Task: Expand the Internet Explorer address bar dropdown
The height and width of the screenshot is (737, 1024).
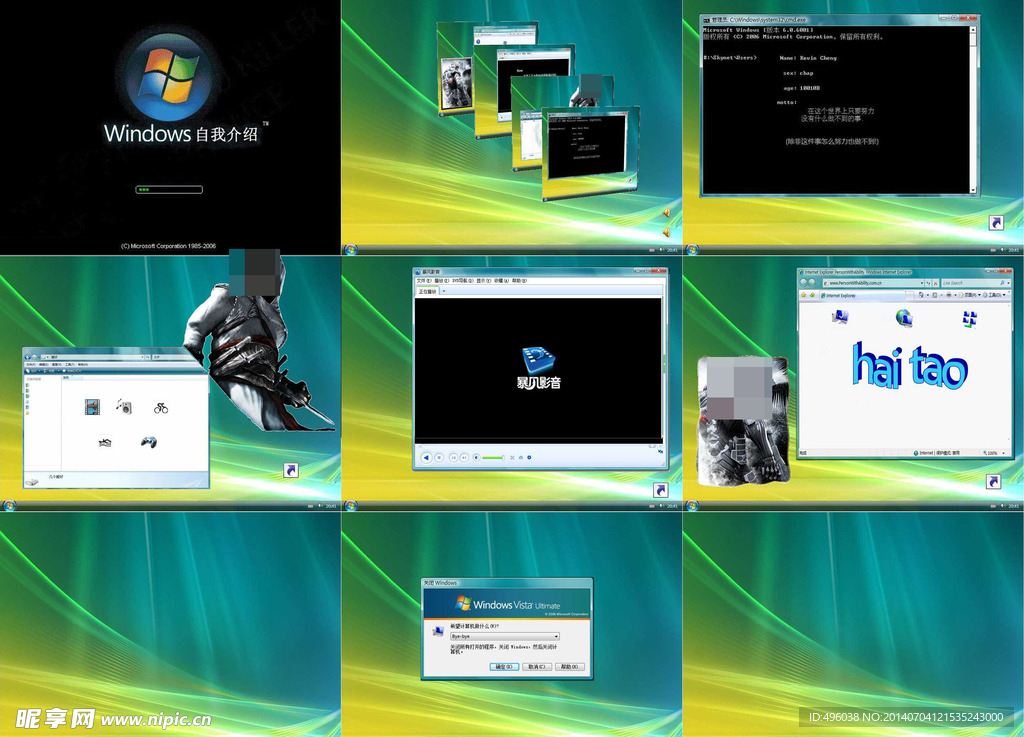Action: click(921, 283)
